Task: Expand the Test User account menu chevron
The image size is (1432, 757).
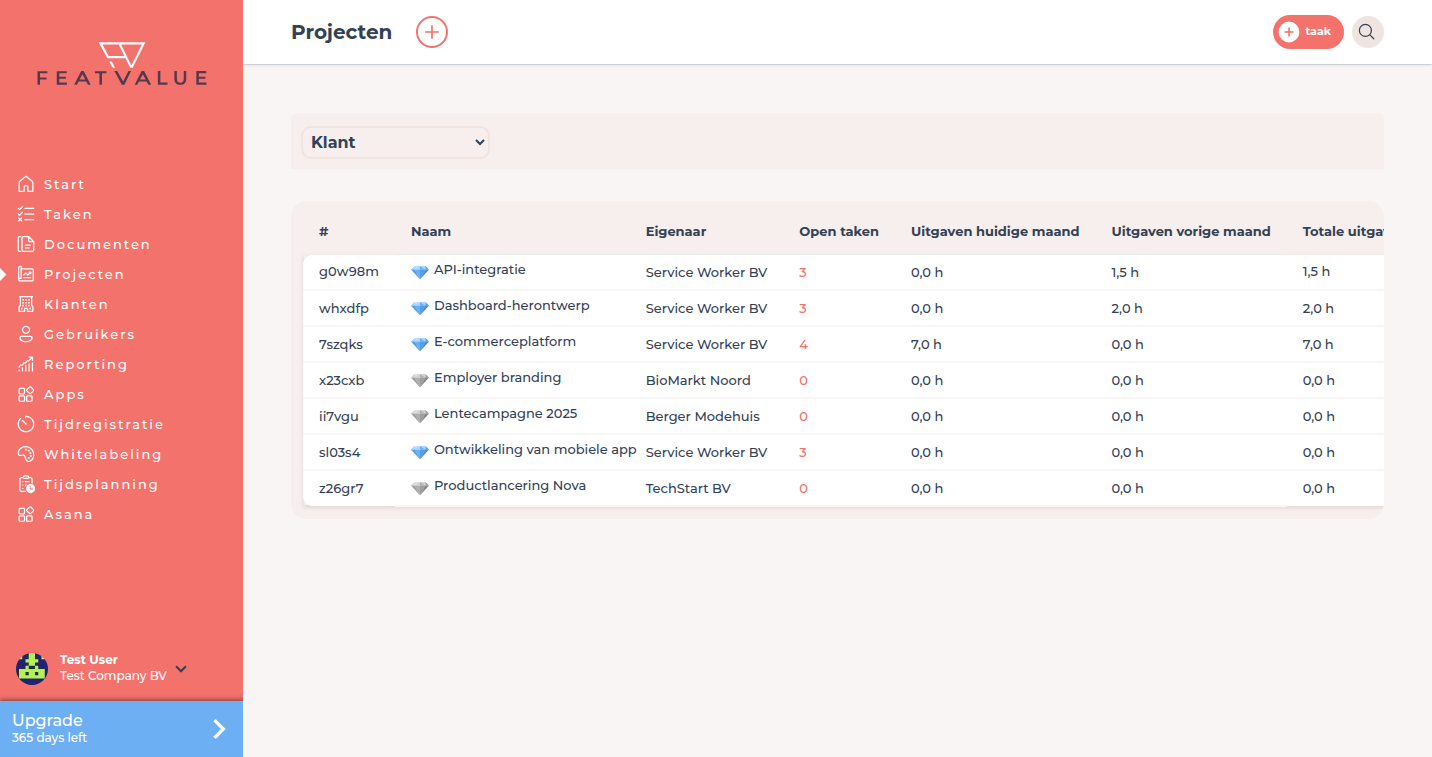Action: [181, 669]
